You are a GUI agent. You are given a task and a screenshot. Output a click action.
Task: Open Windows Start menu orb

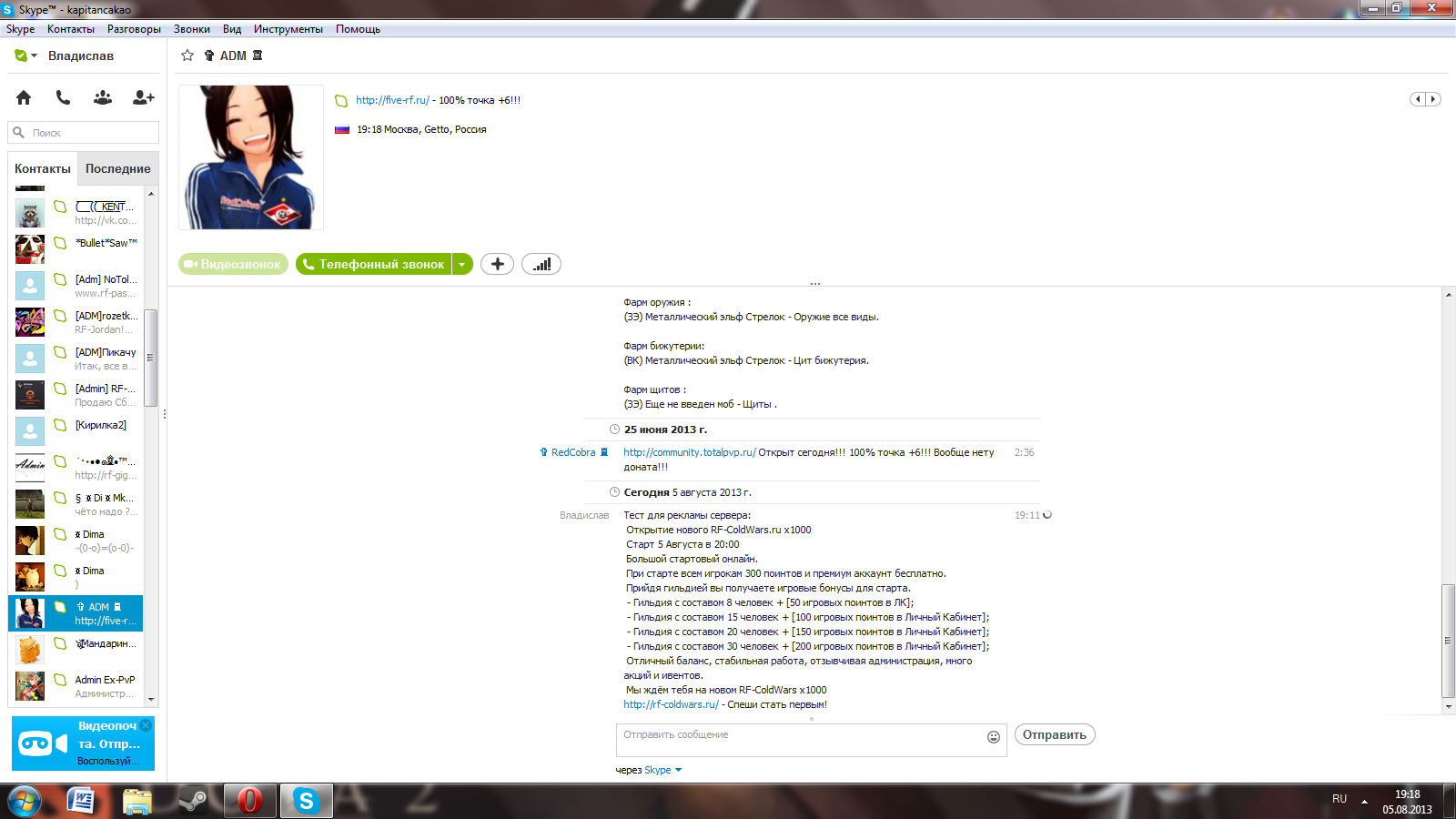click(x=25, y=801)
